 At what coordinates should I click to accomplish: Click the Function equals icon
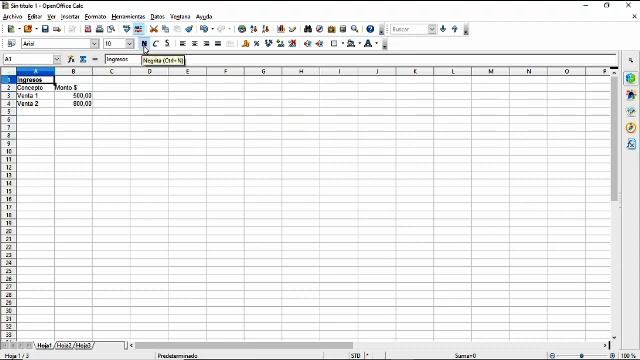[95, 59]
